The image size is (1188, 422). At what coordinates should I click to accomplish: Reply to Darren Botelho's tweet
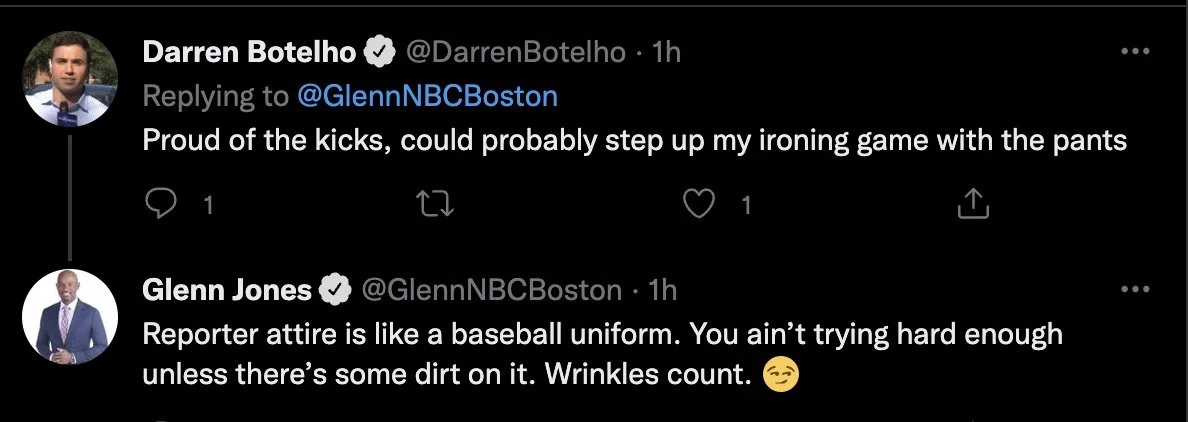[x=160, y=204]
